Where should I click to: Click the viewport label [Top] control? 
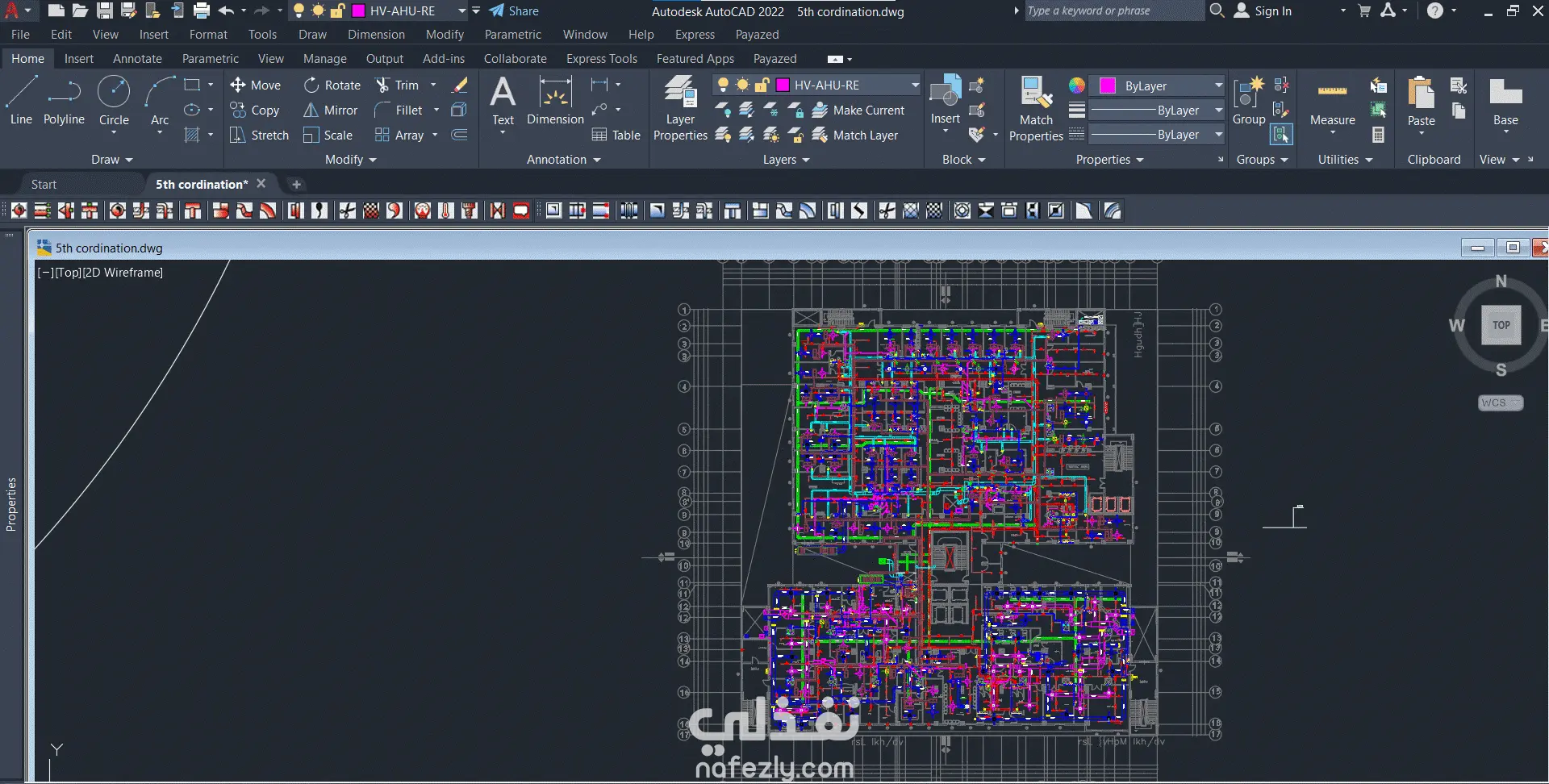(x=68, y=273)
